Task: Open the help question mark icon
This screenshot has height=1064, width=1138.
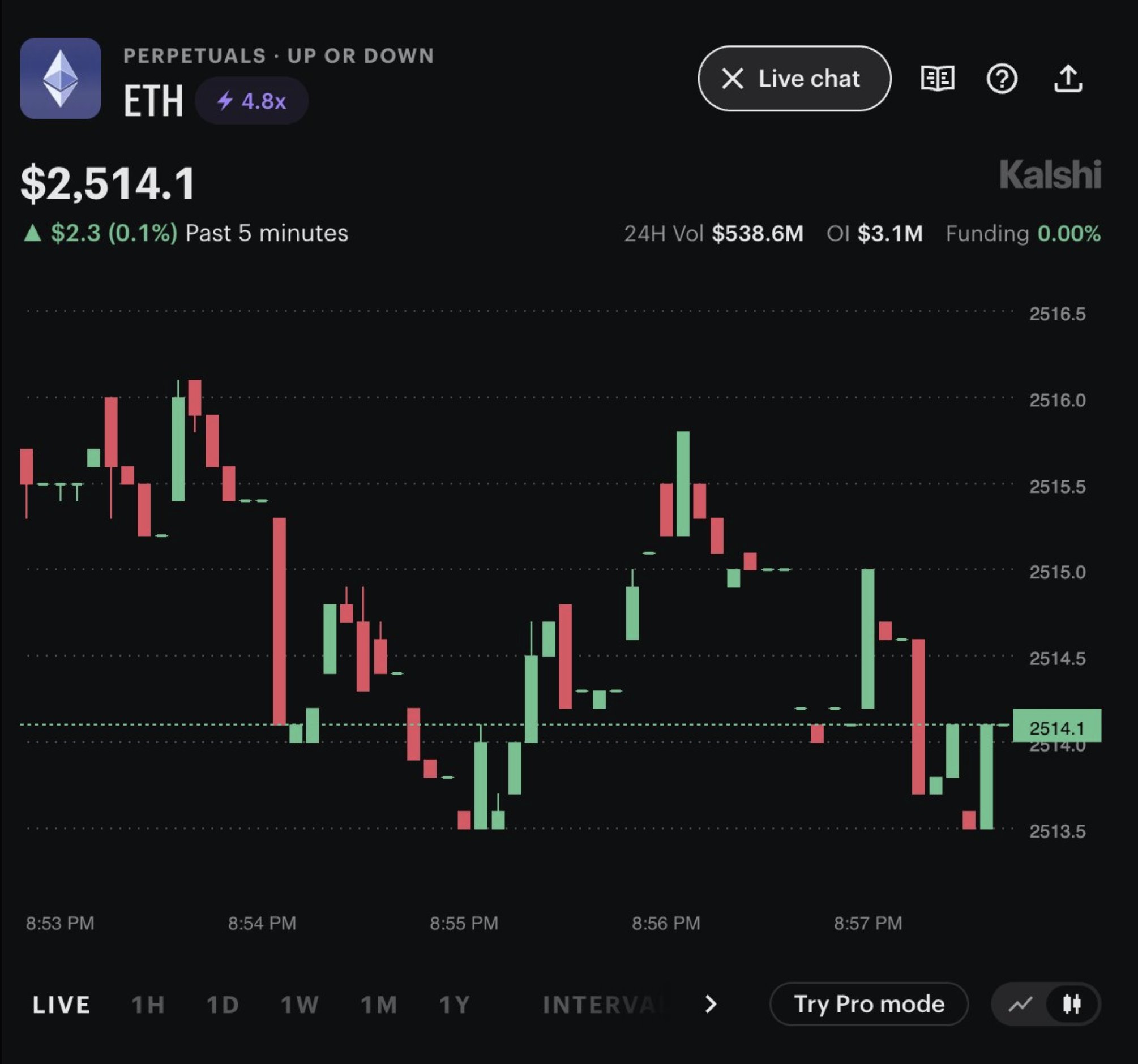Action: tap(1002, 79)
